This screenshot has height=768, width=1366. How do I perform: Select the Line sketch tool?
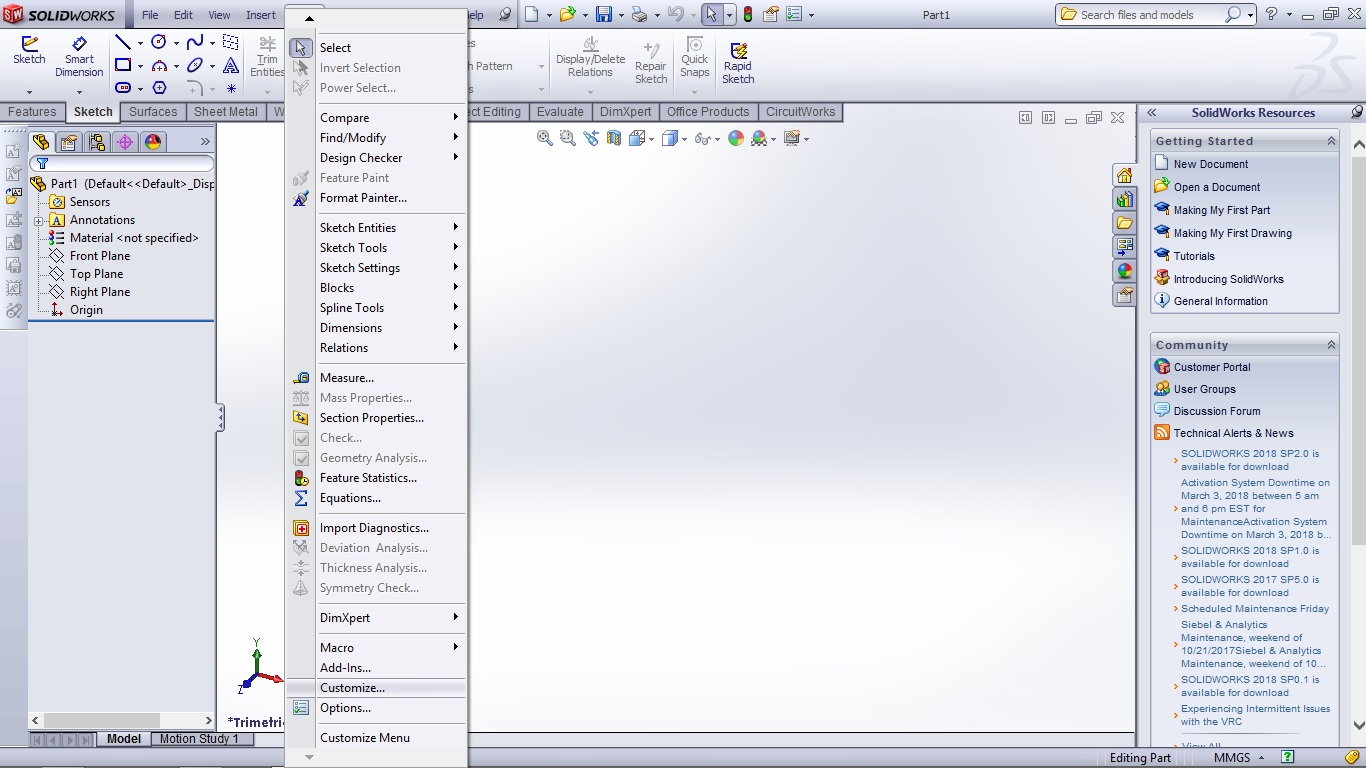click(x=124, y=41)
